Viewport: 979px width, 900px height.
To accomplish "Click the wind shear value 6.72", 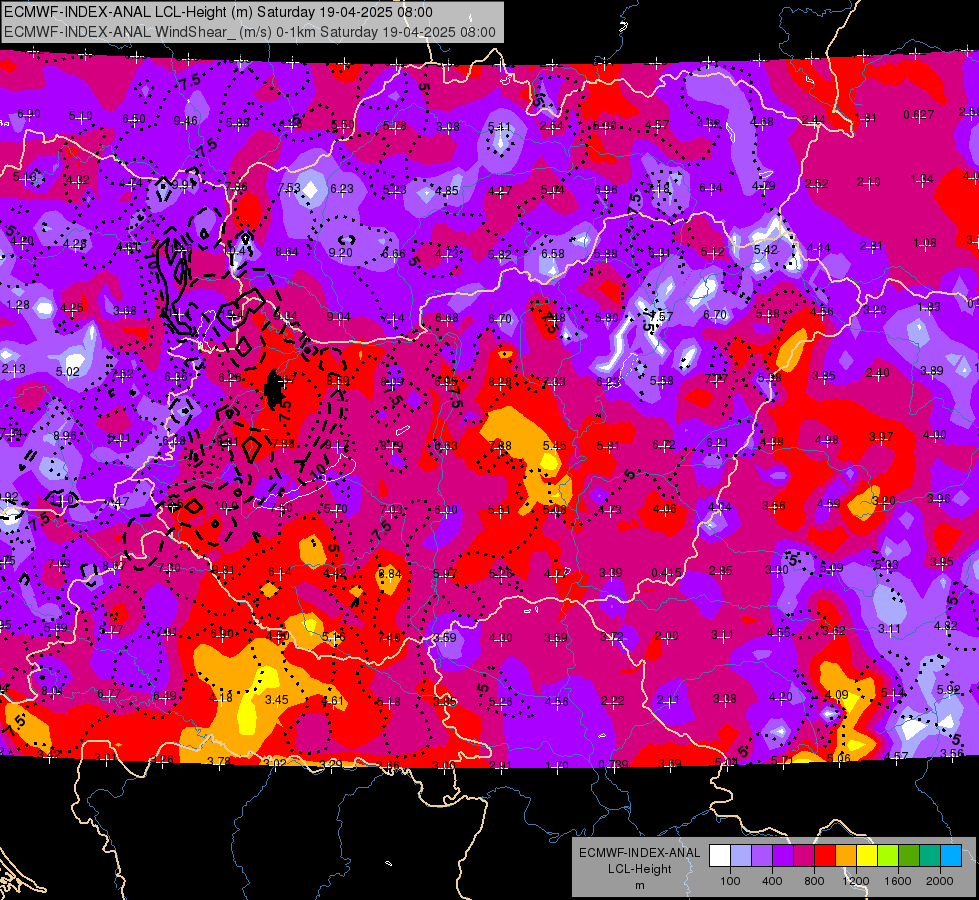I will pos(664,445).
